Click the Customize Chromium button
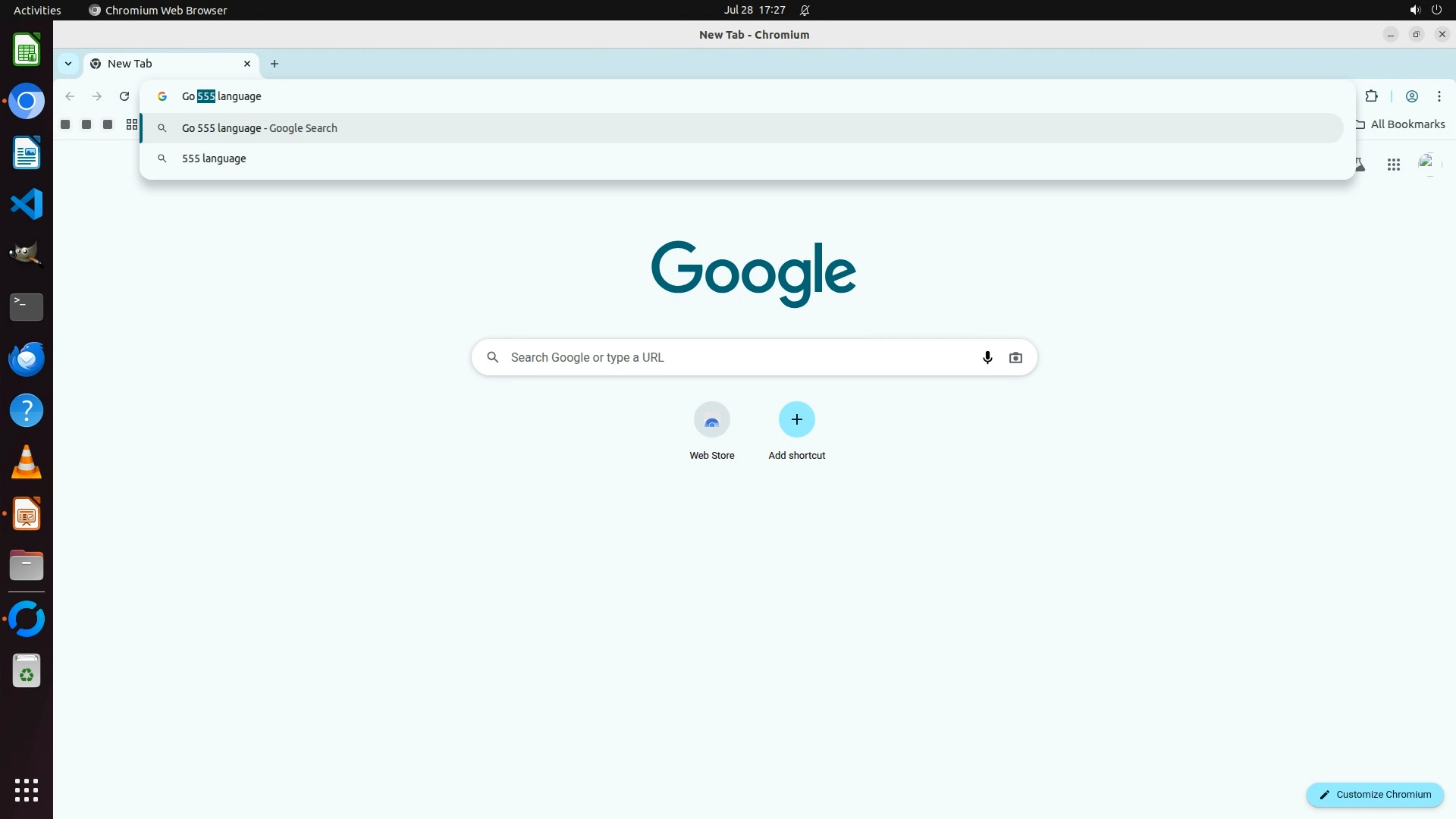This screenshot has height=819, width=1456. point(1374,794)
